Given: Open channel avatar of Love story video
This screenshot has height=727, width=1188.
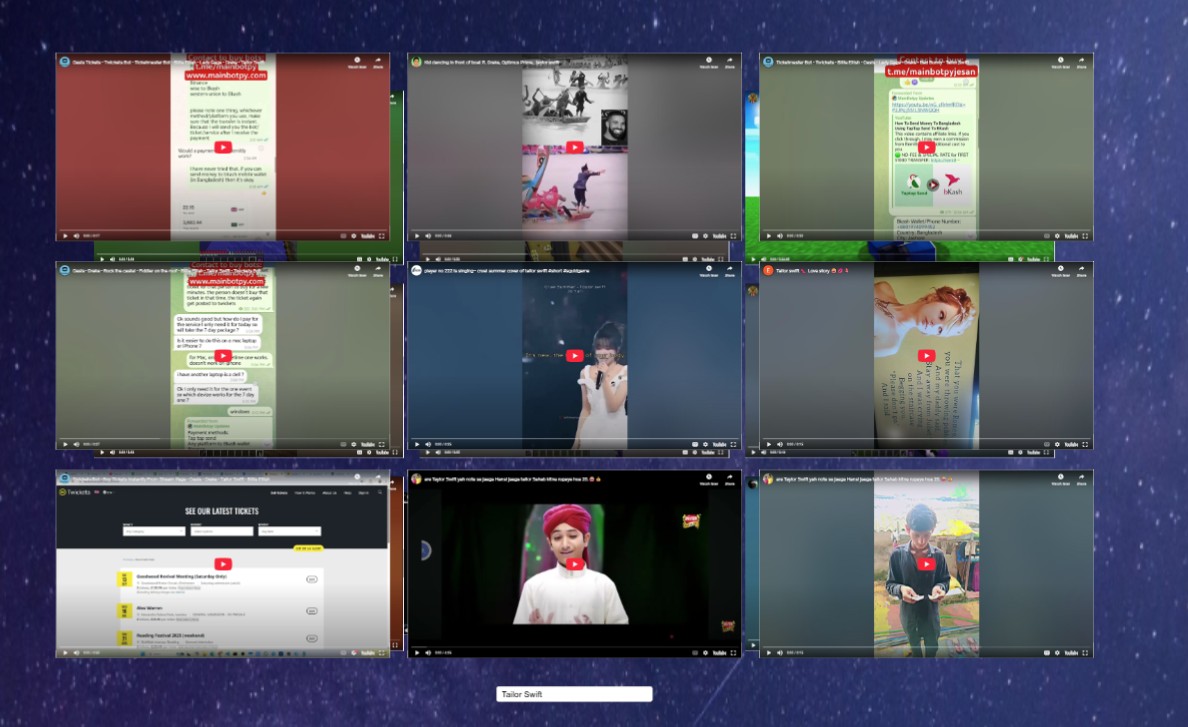Looking at the screenshot, I should 768,270.
